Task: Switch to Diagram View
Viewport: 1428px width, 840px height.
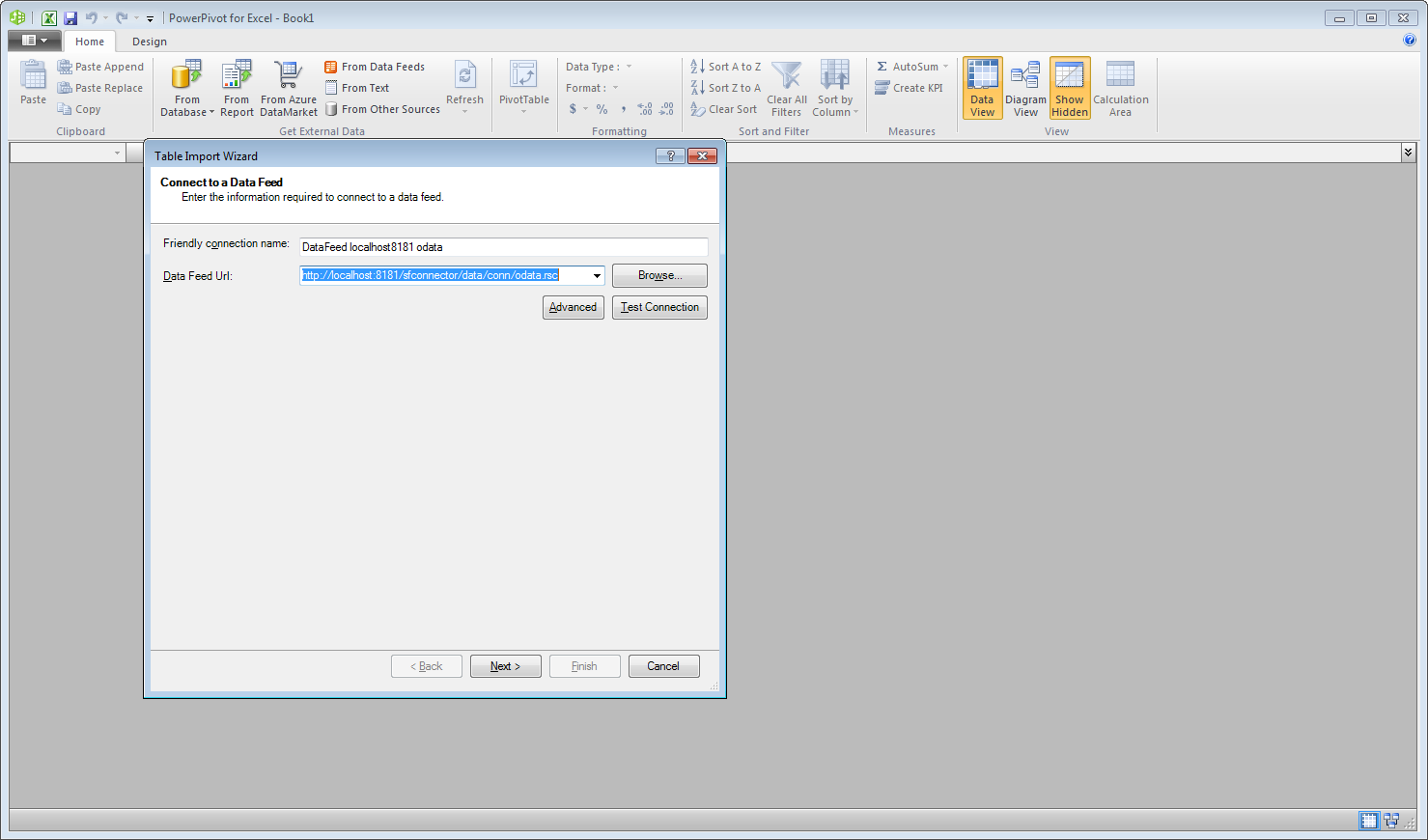Action: click(1025, 87)
